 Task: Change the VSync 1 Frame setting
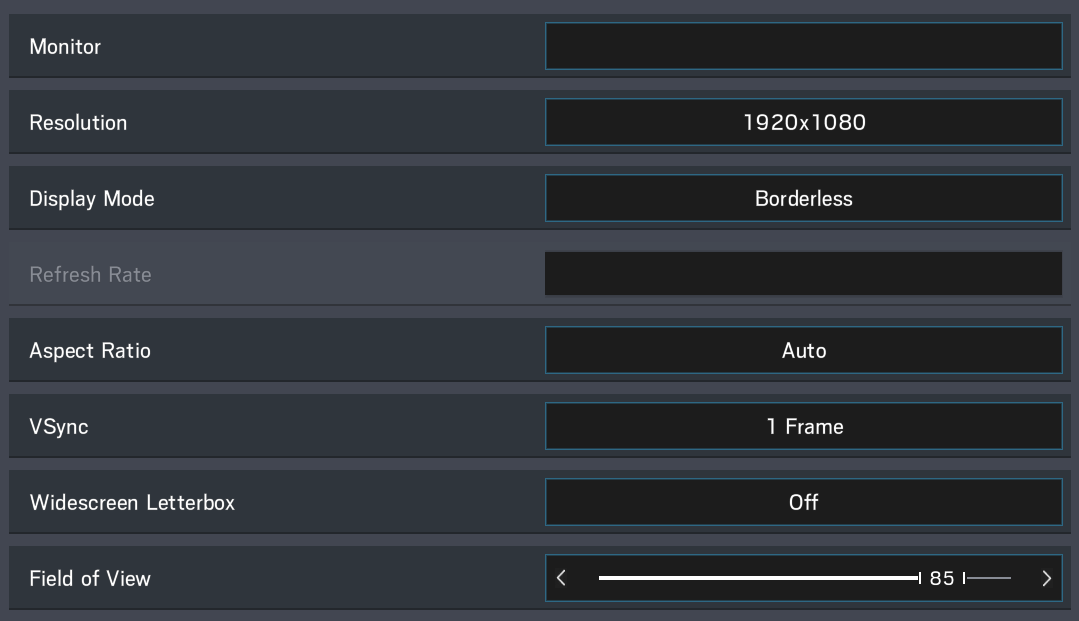(803, 427)
